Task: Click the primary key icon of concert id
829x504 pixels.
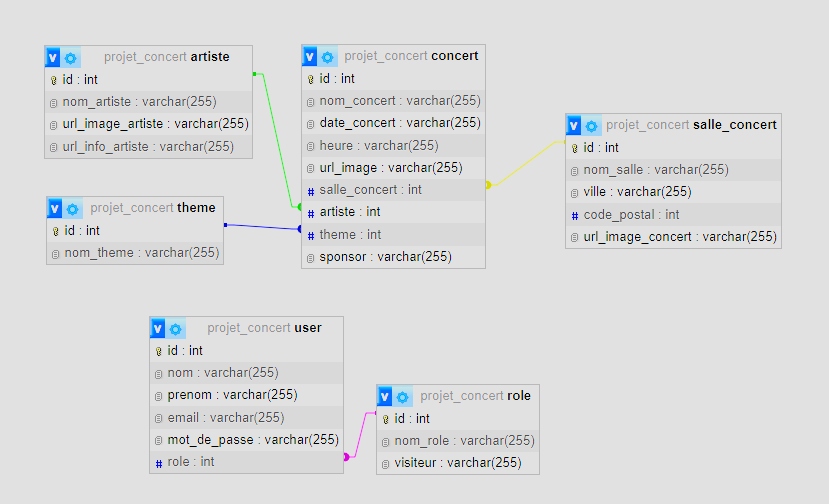Action: [x=310, y=79]
